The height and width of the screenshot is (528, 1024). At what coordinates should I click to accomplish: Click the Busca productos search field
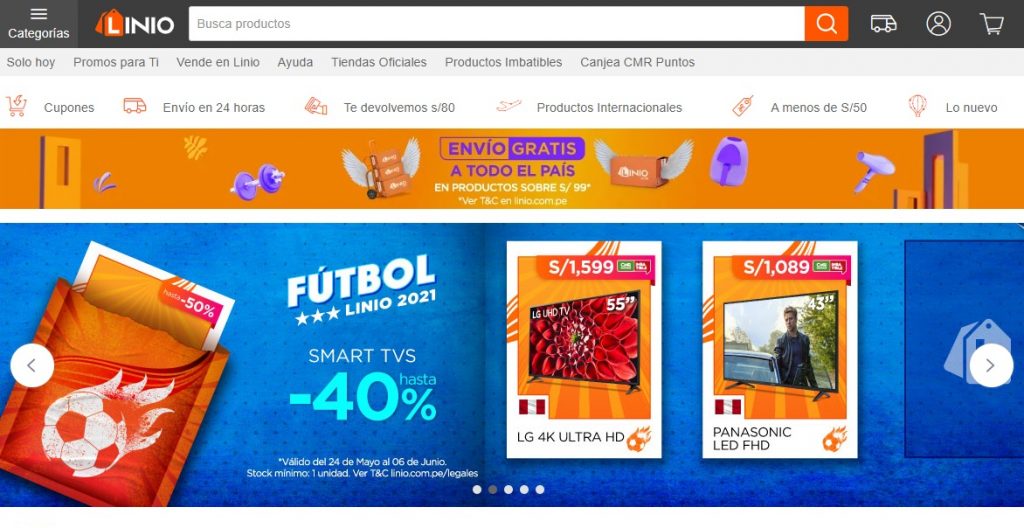click(496, 24)
